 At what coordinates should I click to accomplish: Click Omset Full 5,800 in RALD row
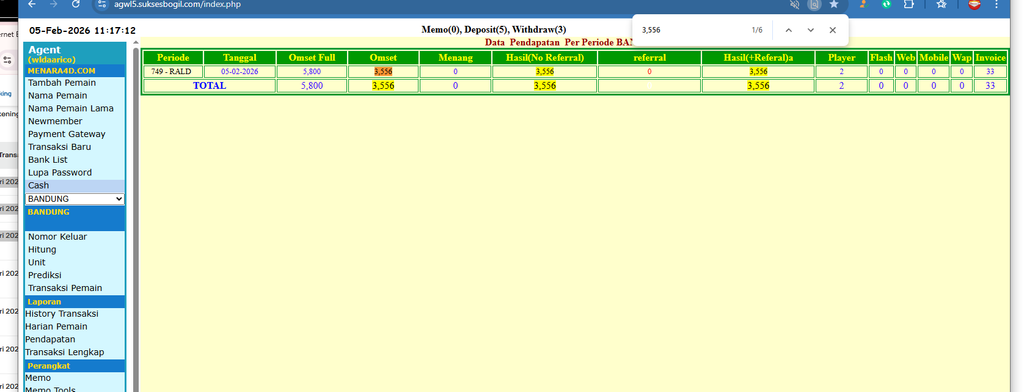(312, 71)
